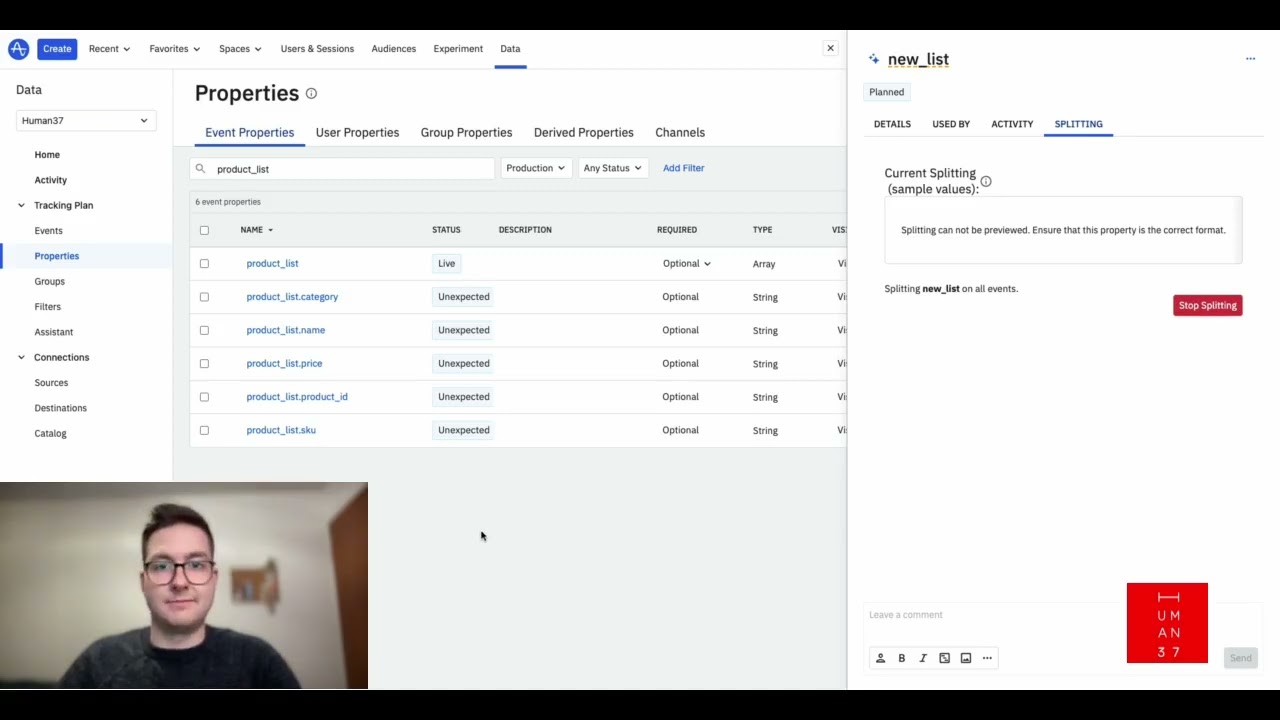Check the box for product_list.product_id row
Image resolution: width=1280 pixels, height=720 pixels.
coord(204,397)
